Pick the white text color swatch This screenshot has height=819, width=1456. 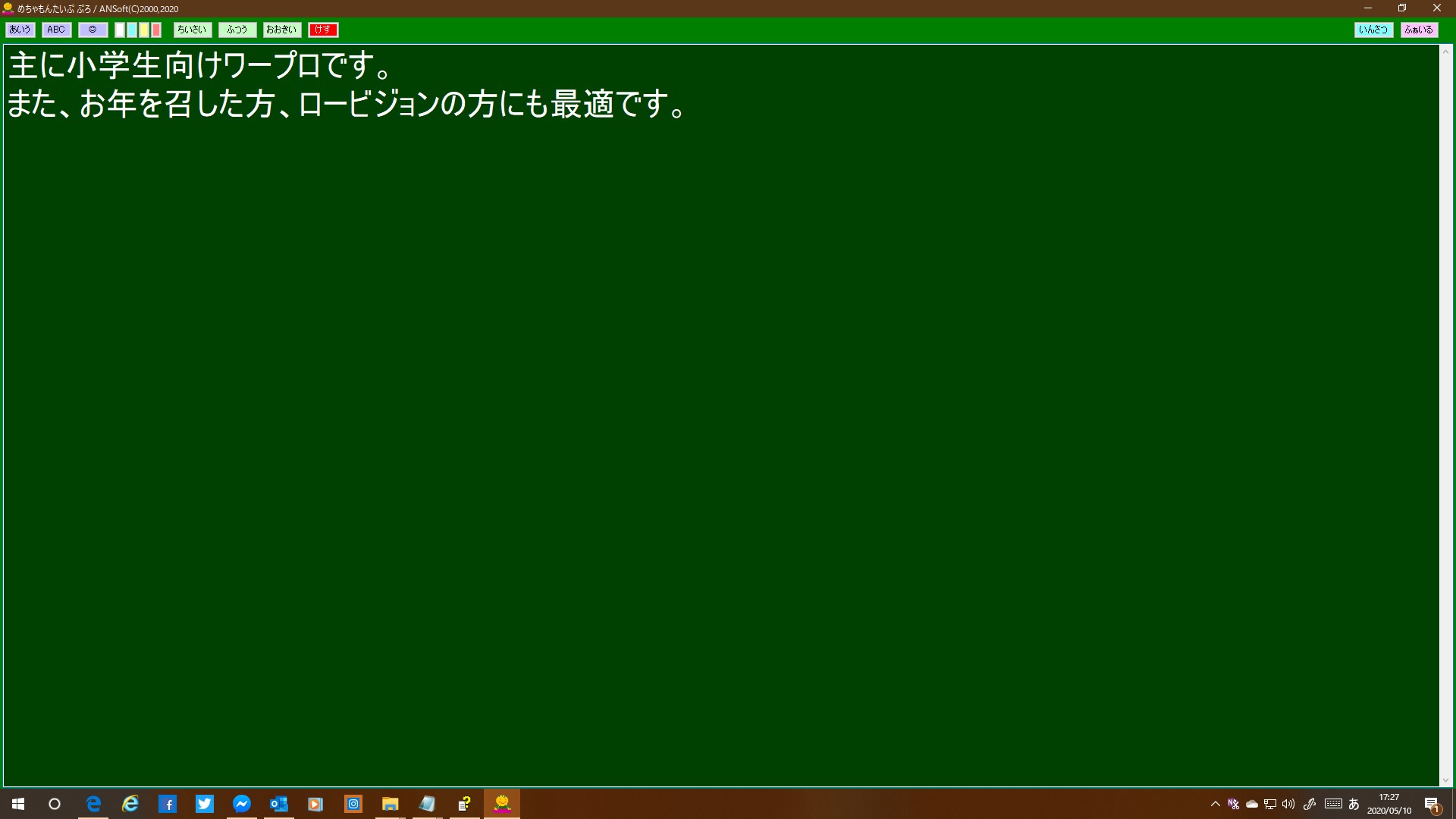120,30
